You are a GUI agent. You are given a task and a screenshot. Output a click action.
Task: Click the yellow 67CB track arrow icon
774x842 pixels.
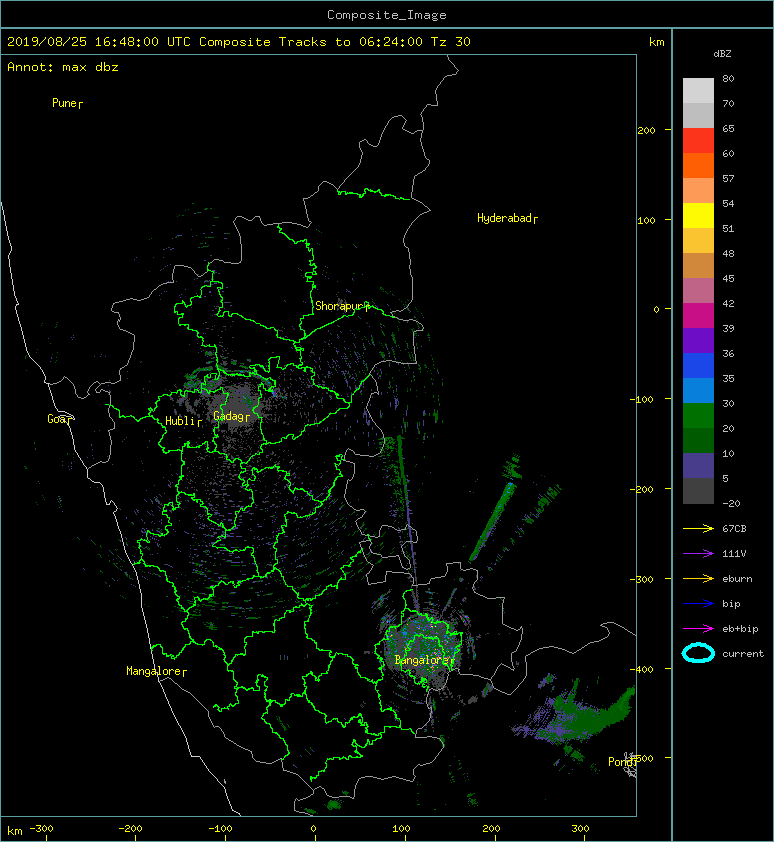click(x=698, y=528)
